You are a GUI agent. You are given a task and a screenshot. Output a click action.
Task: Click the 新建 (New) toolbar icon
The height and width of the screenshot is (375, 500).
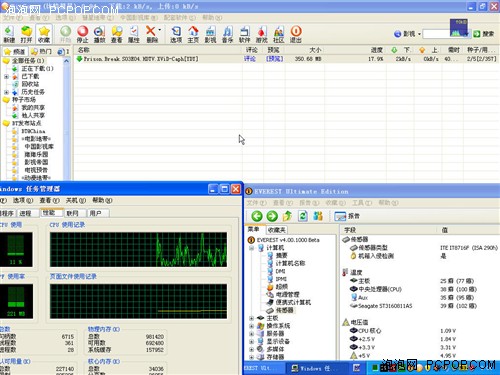9,34
